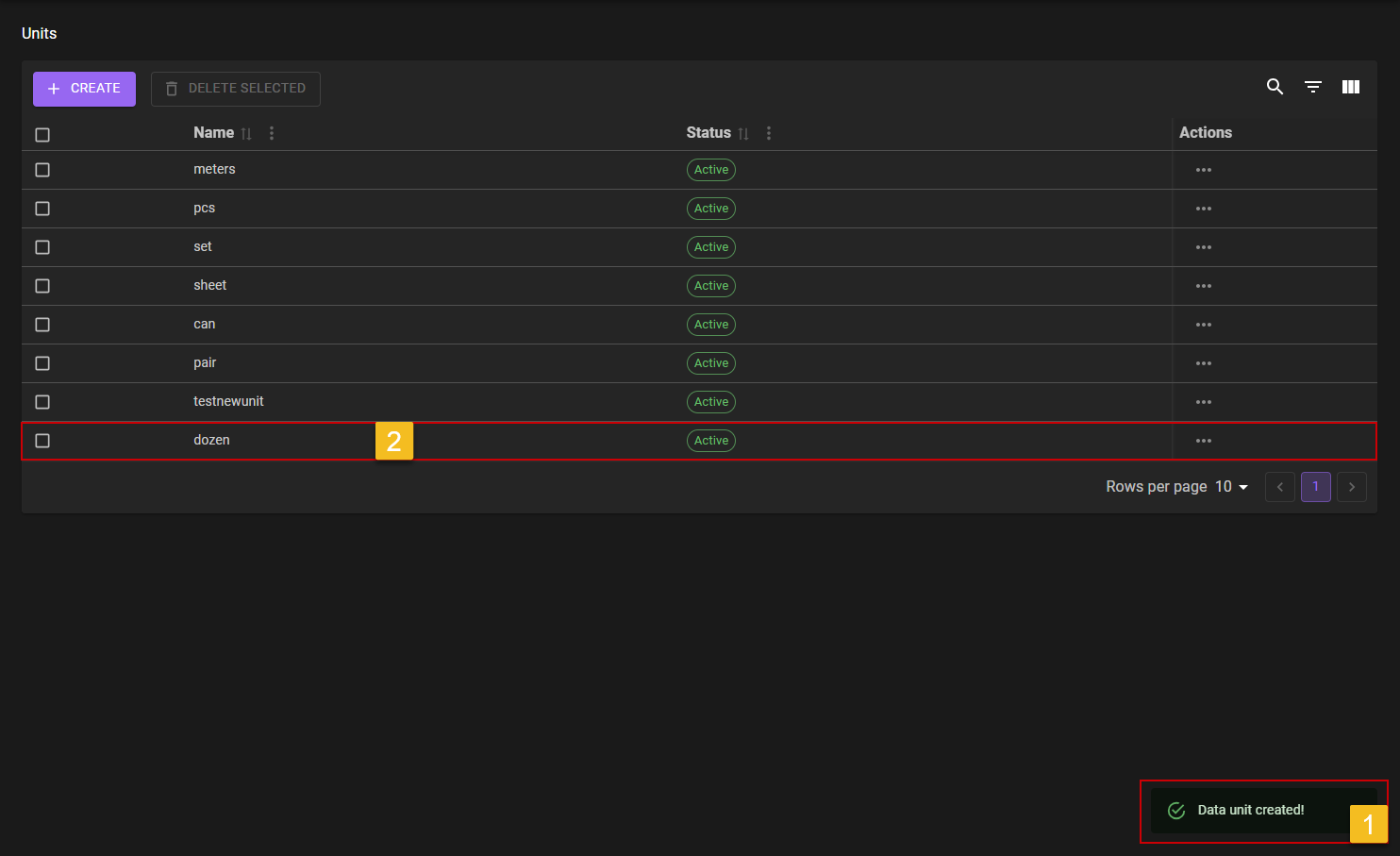Expand the Rows per page dropdown
Image resolution: width=1400 pixels, height=856 pixels.
[x=1231, y=487]
